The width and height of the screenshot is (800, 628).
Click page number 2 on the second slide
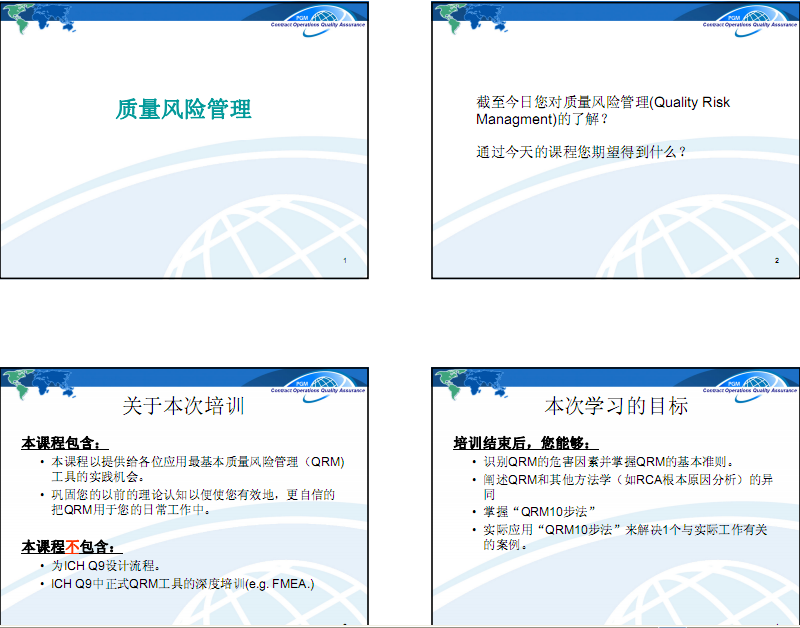[777, 261]
